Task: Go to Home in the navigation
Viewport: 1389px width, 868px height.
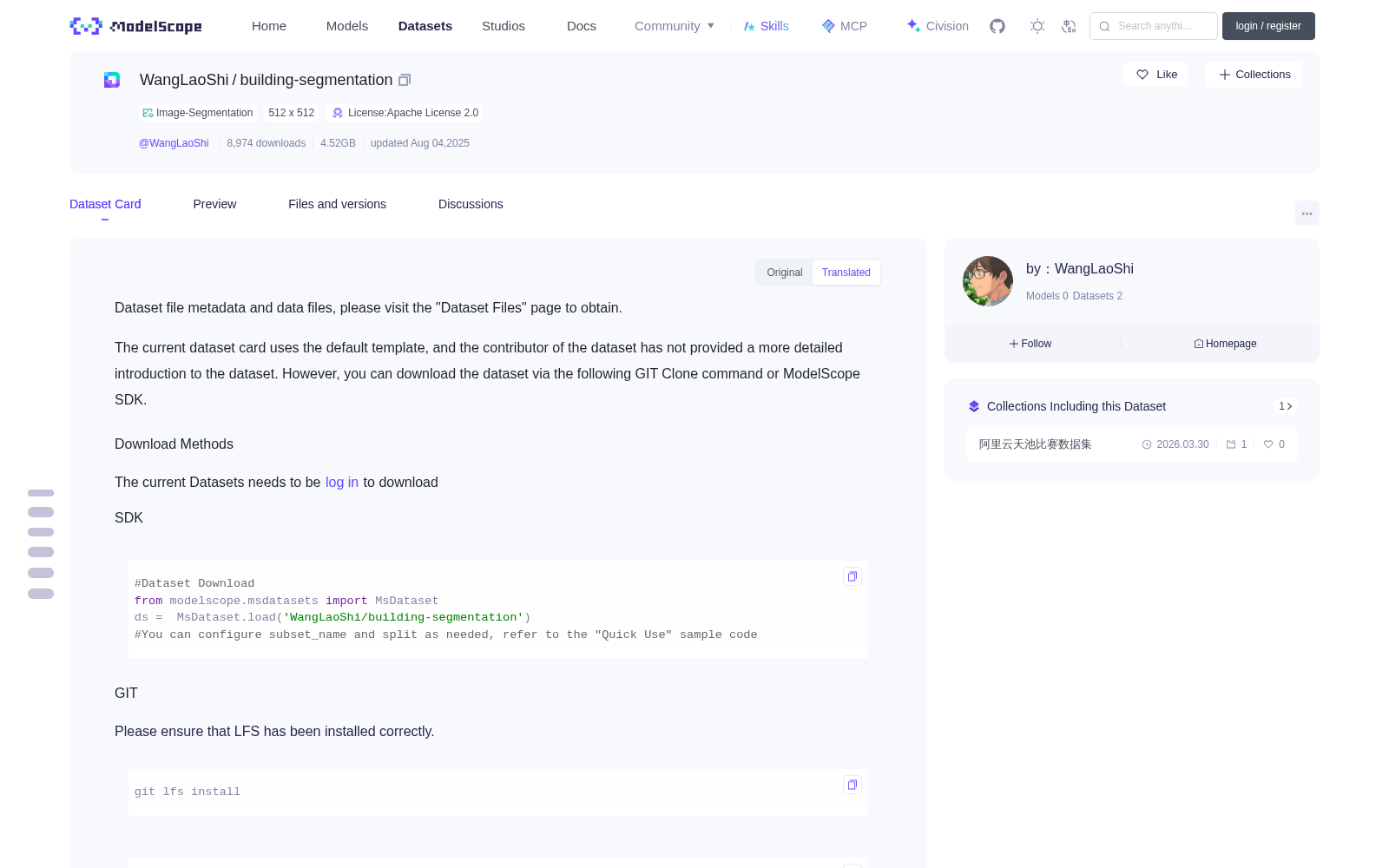Action: (269, 26)
